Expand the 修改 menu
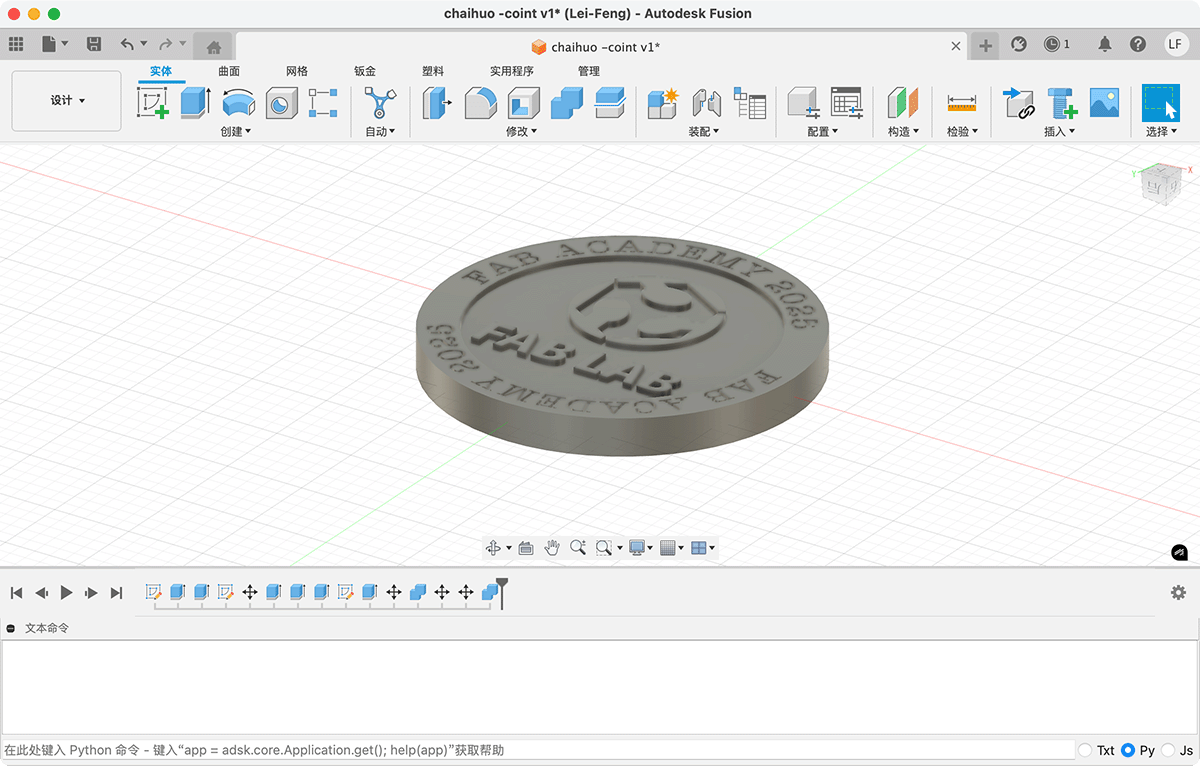The image size is (1200, 766). tap(522, 131)
